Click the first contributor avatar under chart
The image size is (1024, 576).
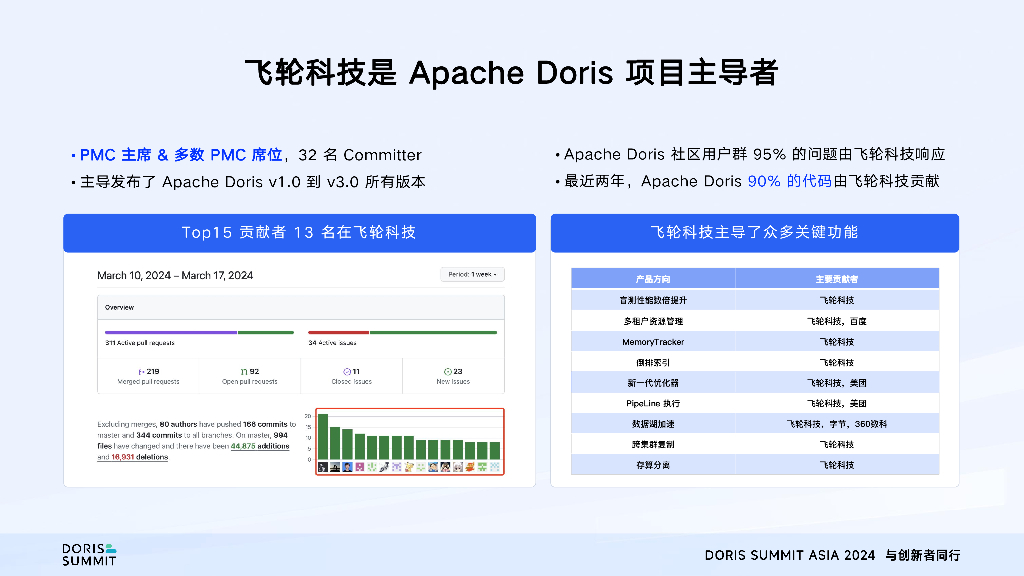tap(322, 467)
